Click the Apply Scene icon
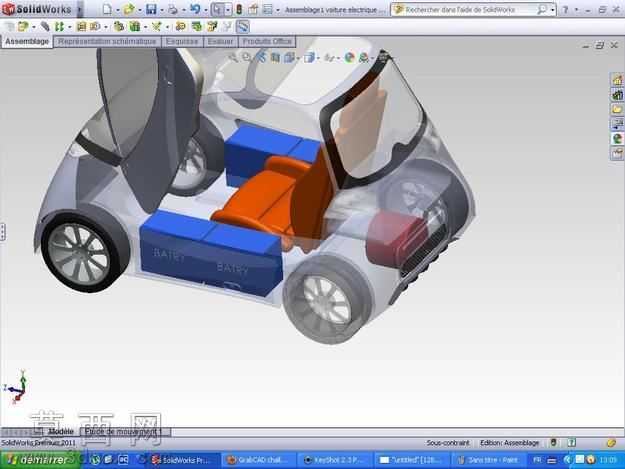 click(x=364, y=58)
